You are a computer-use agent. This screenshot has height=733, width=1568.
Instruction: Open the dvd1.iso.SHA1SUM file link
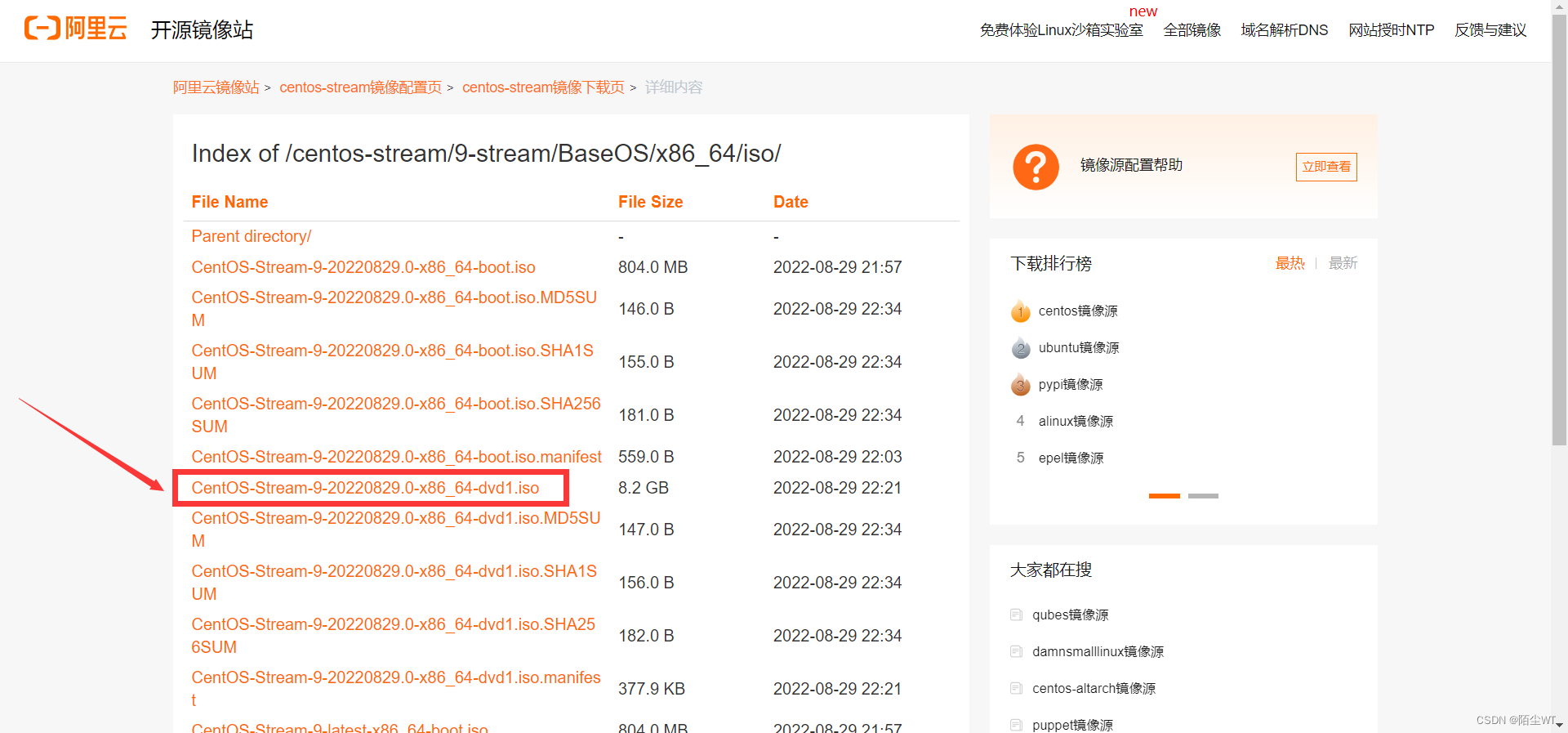click(394, 583)
